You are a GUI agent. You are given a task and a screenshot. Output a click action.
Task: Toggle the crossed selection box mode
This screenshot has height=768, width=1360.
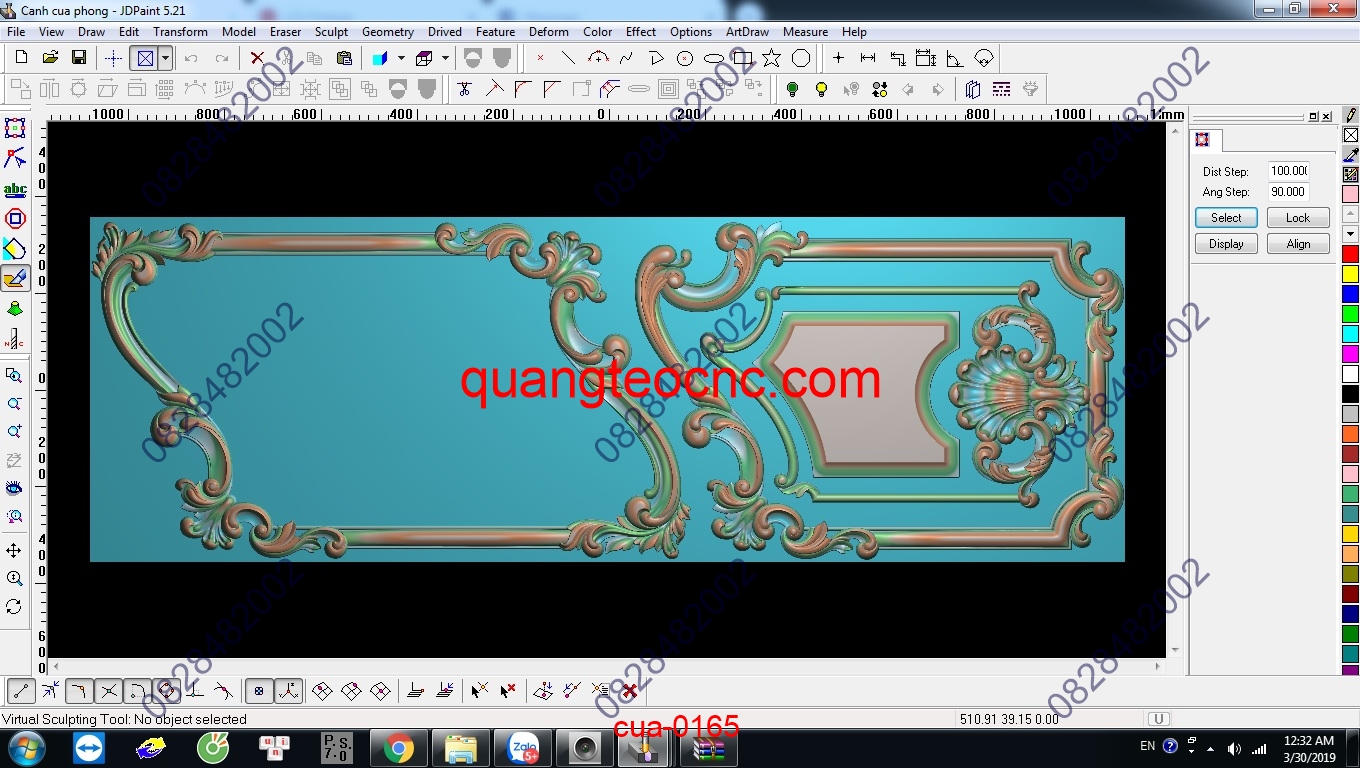pos(147,57)
